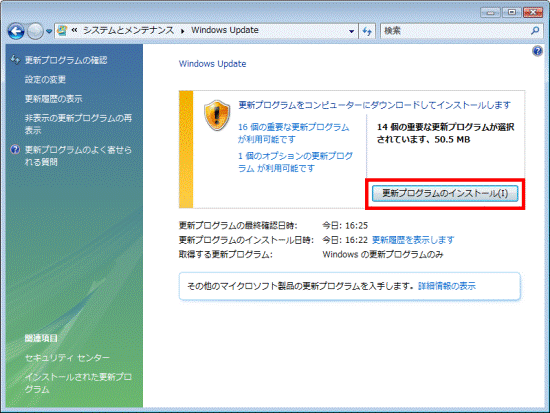Click the question icon beside よく寄せられる質問
Screen dimensions: 550x413
tap(15, 149)
